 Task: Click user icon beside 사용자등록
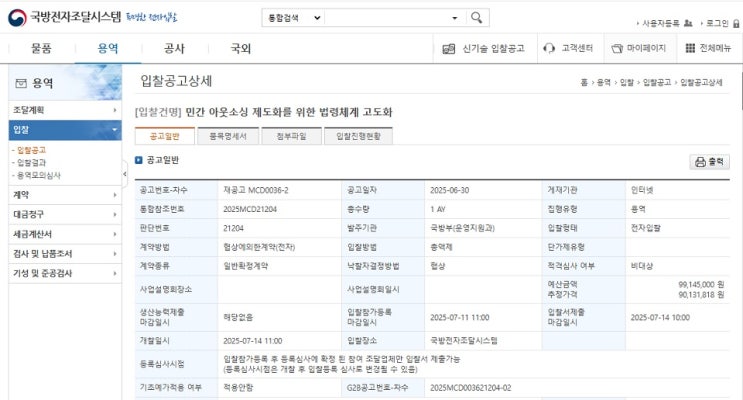tap(688, 23)
